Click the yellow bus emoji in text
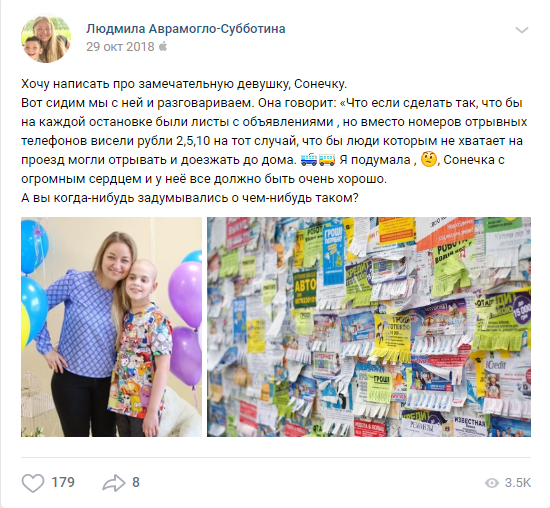This screenshot has height=508, width=550. (327, 160)
